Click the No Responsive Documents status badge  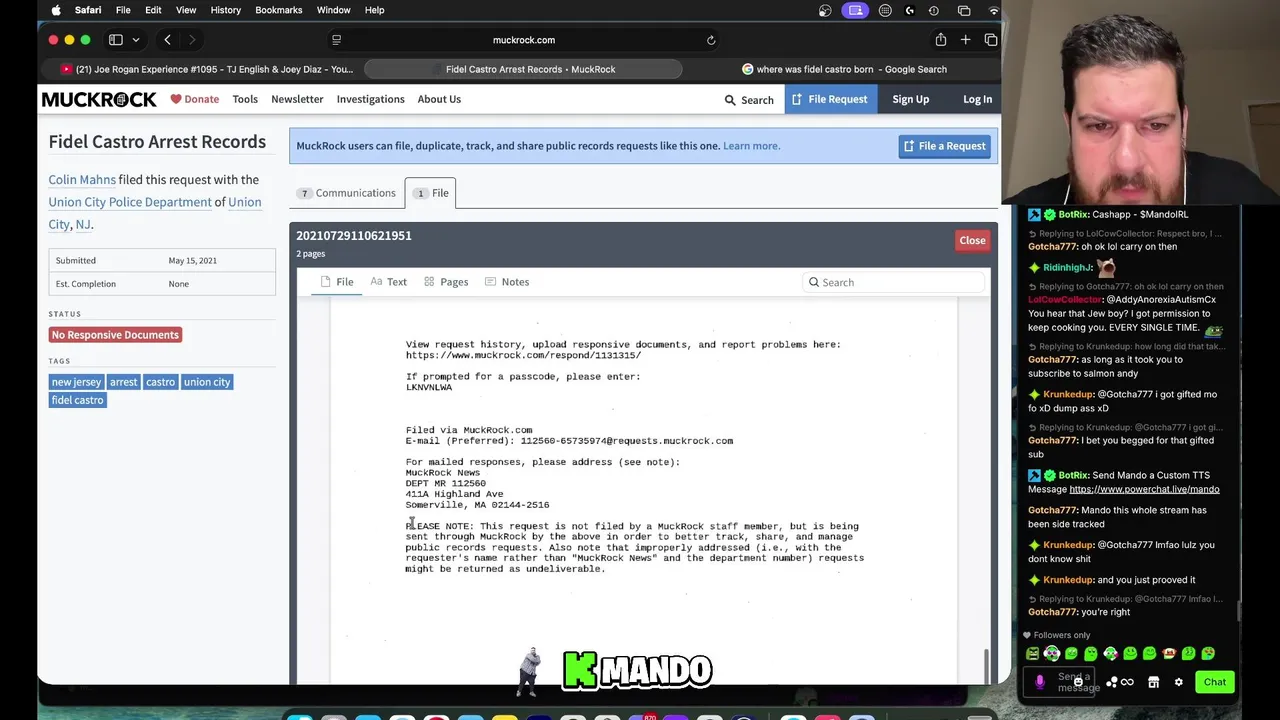click(115, 335)
